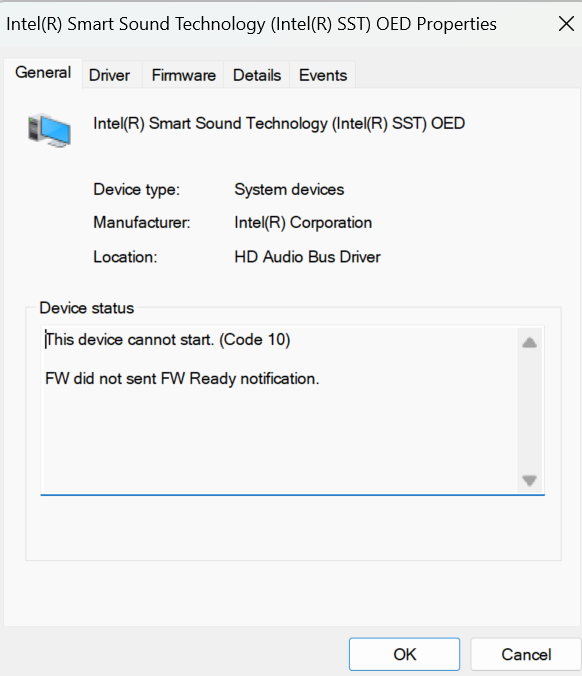The width and height of the screenshot is (582, 676).
Task: Dismiss the dialog with Cancel
Action: click(x=526, y=654)
